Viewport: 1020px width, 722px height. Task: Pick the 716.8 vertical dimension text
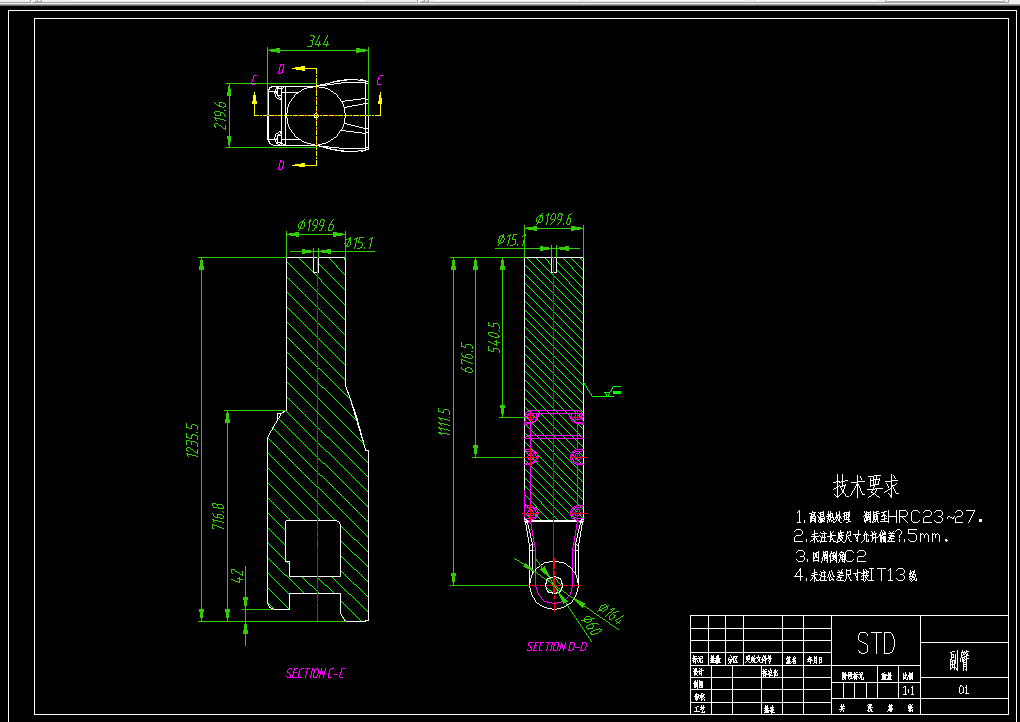219,516
